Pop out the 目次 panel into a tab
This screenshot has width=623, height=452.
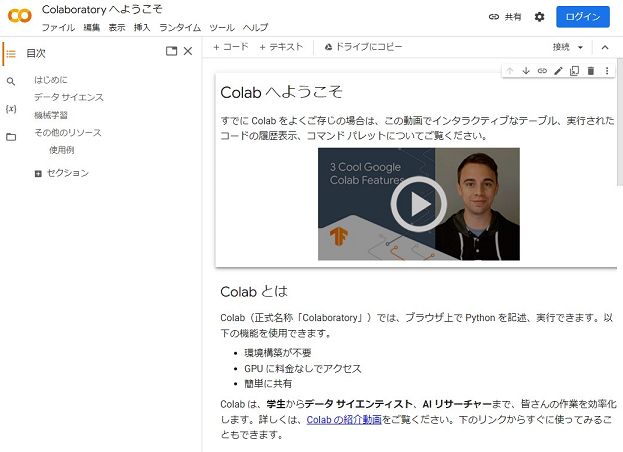click(x=171, y=51)
